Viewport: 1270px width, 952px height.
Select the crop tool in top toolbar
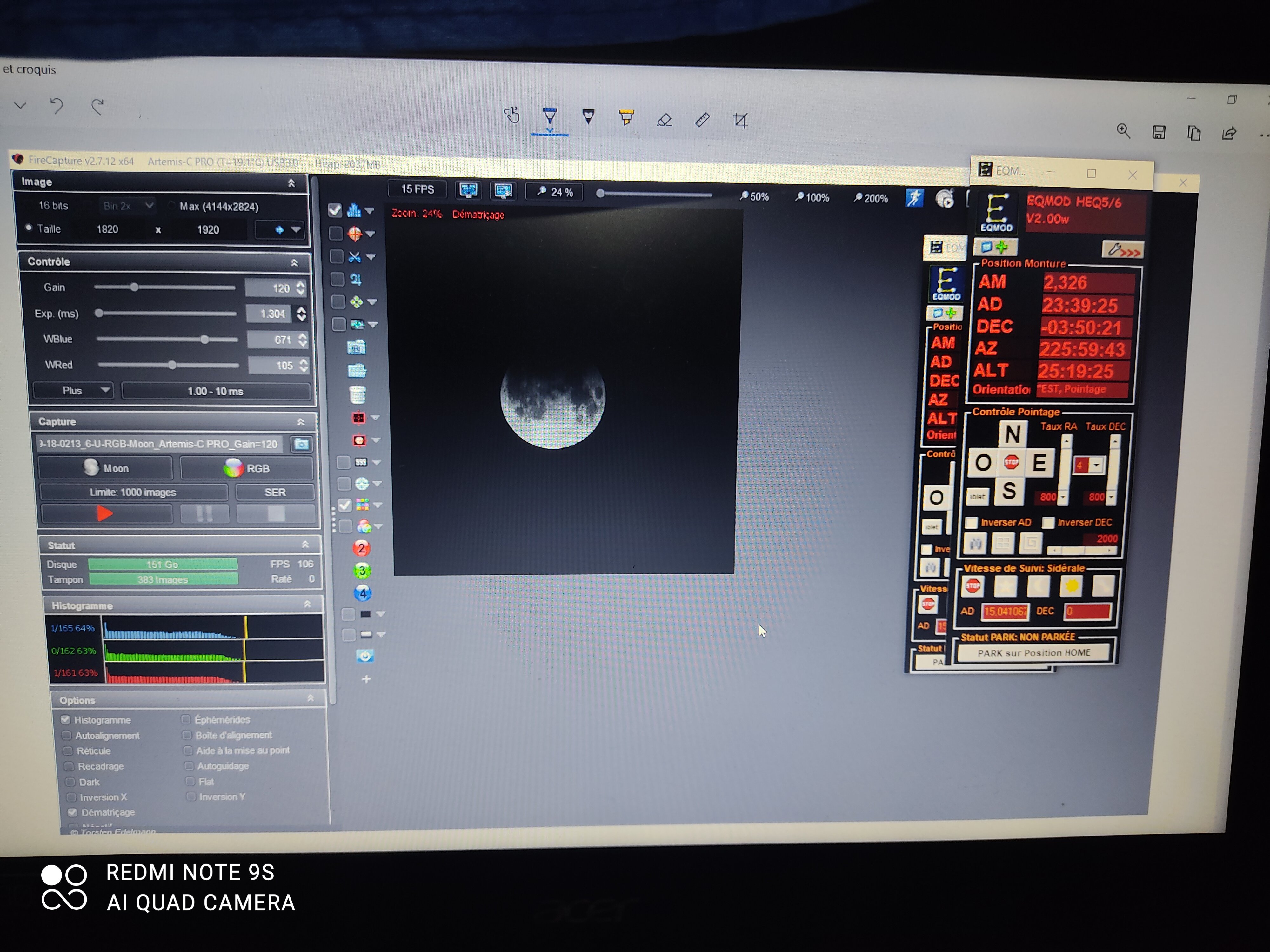coord(740,120)
